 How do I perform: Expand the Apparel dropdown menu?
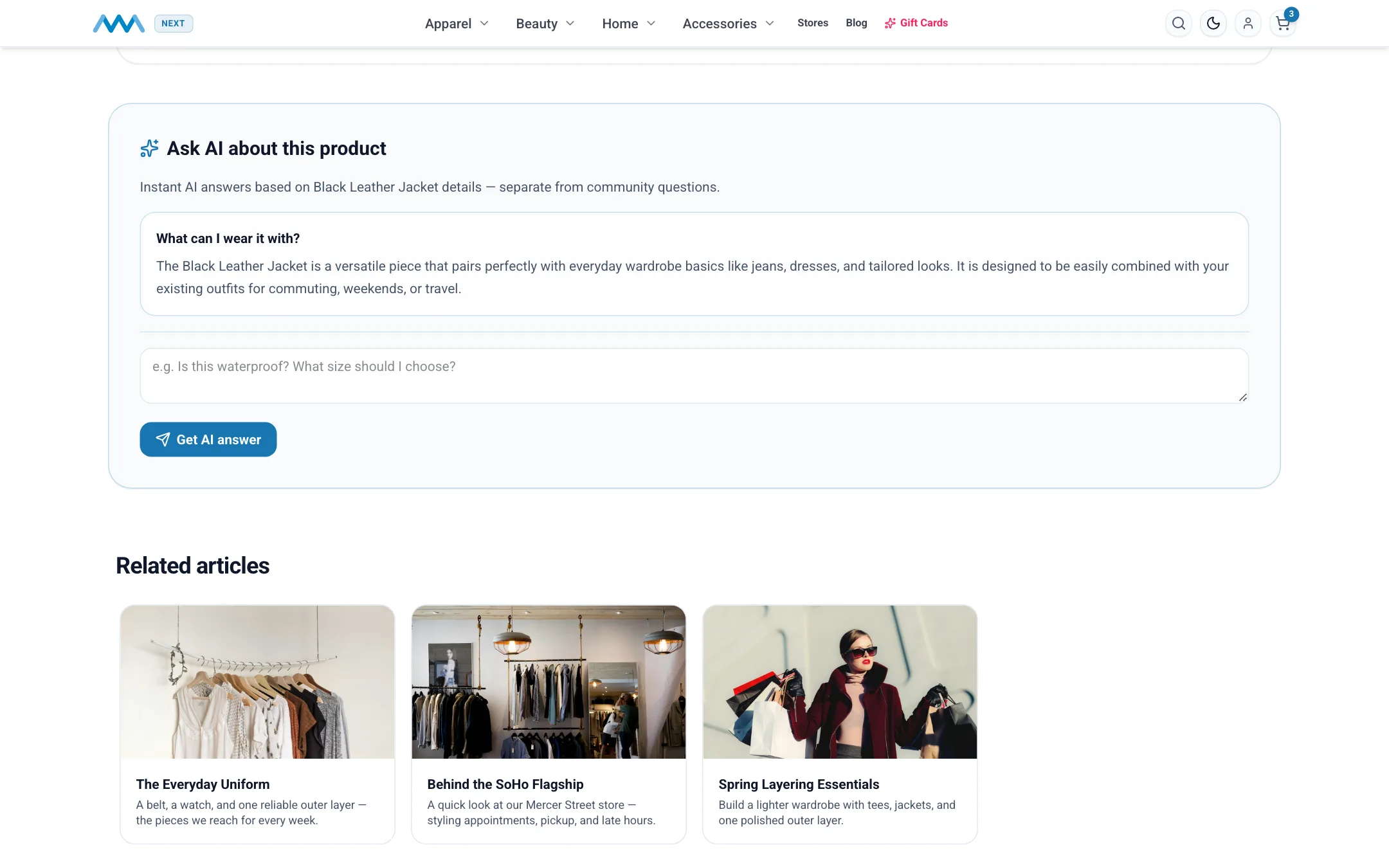pyautogui.click(x=457, y=24)
